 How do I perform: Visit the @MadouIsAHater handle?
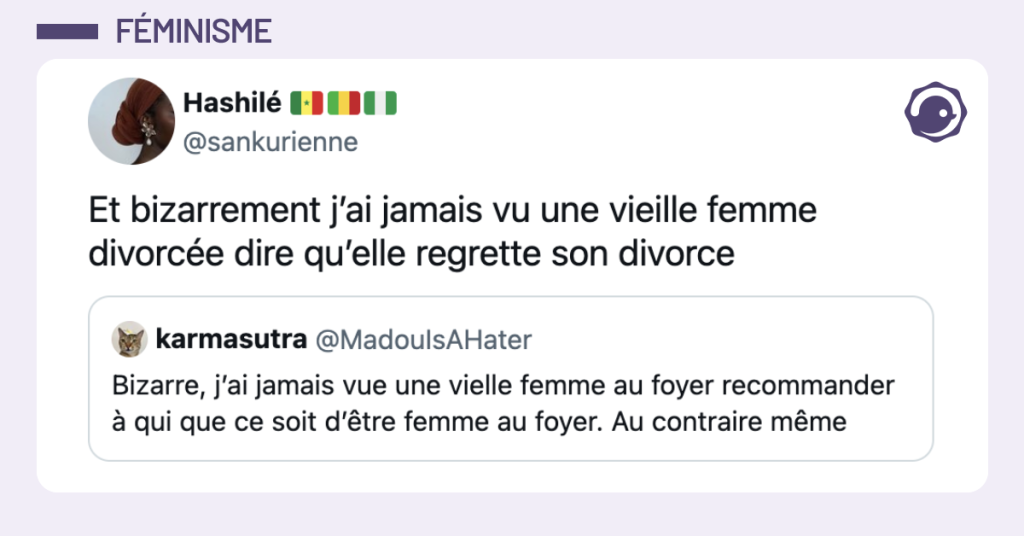tap(424, 340)
